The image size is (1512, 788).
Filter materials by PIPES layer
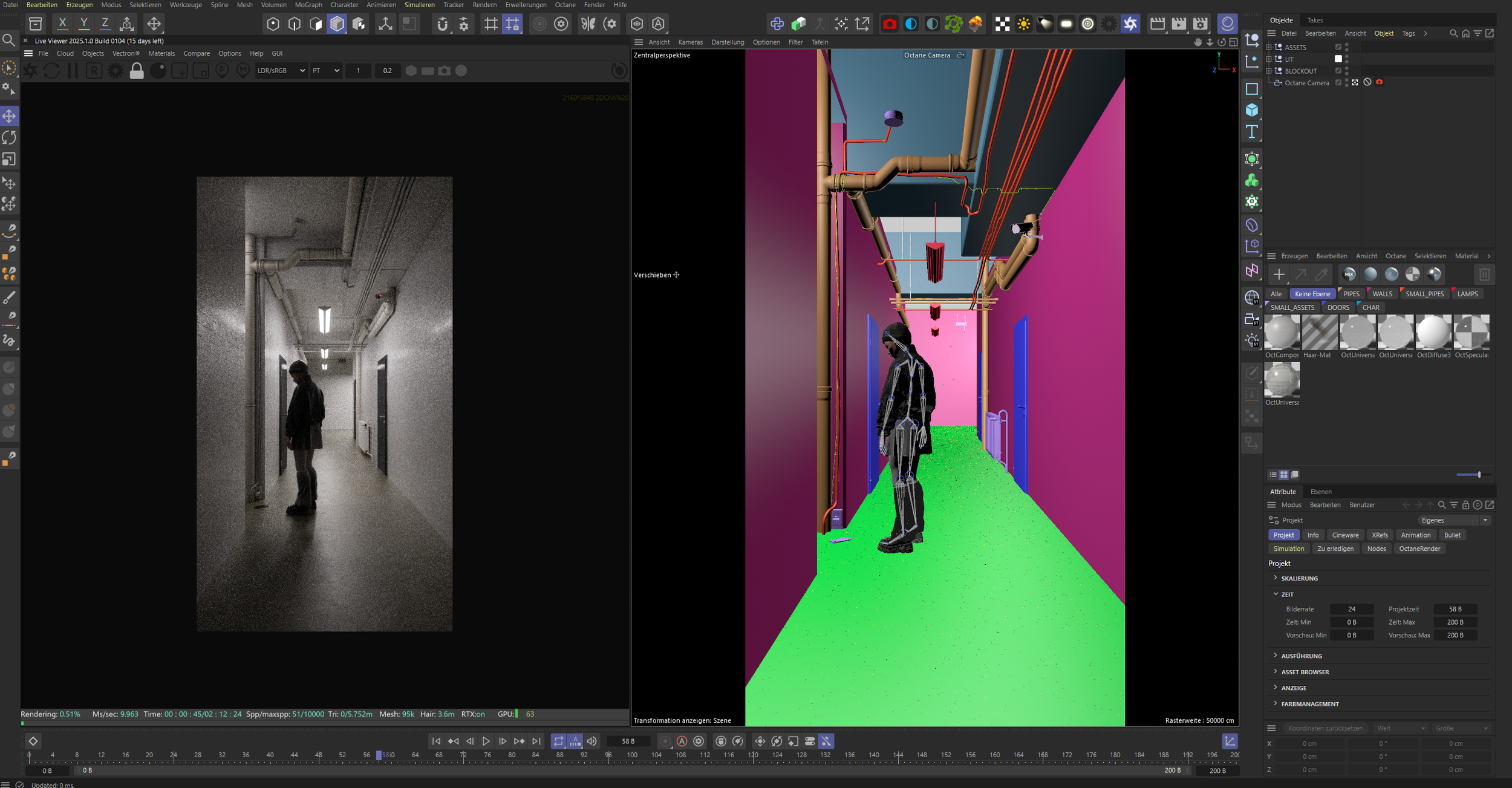[x=1351, y=294]
